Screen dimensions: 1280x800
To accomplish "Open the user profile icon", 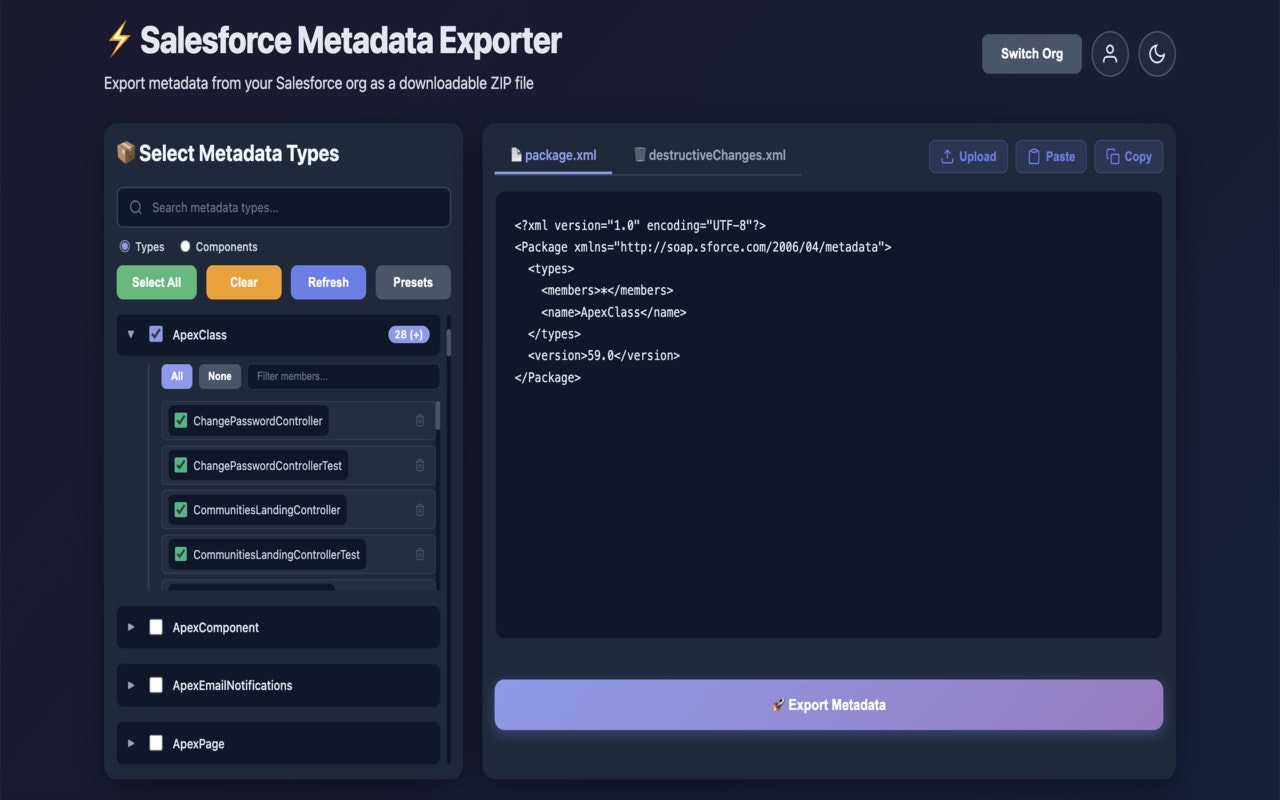I will 1110,54.
